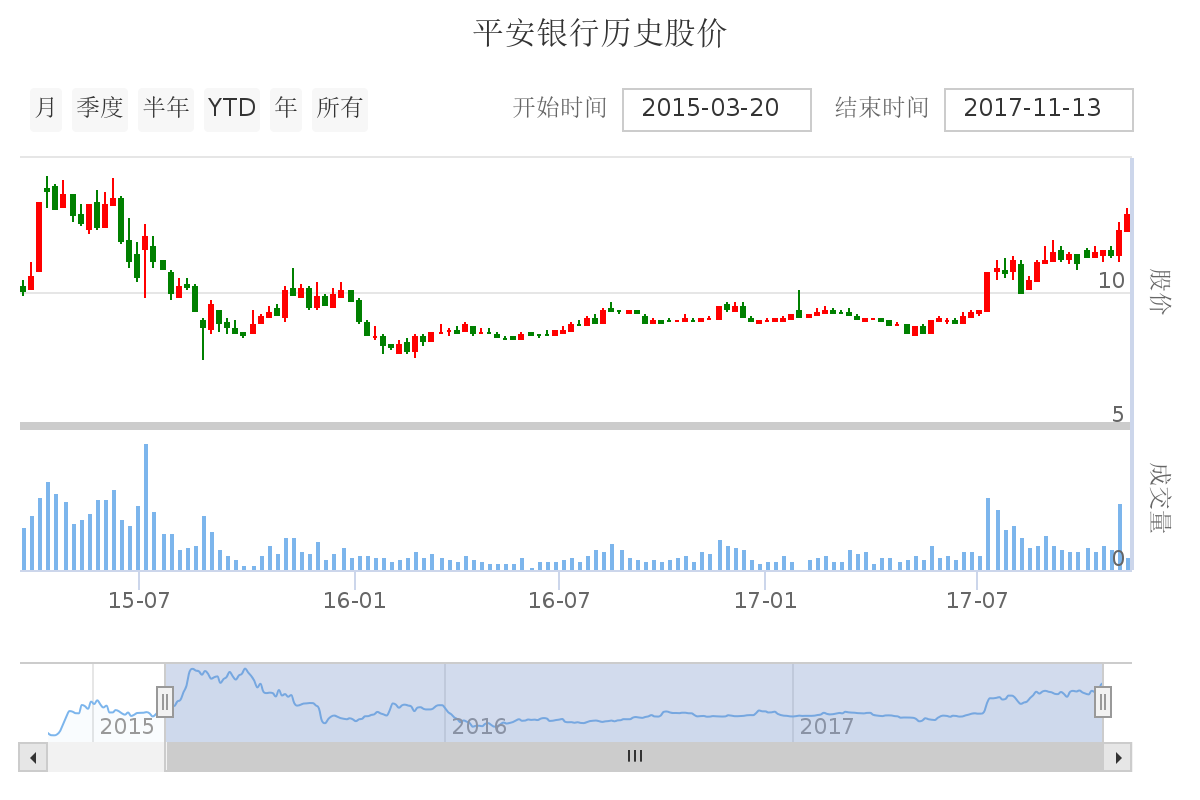Click the chart title 平安银行历史股价
This screenshot has height=800, width=1200.
pos(600,33)
